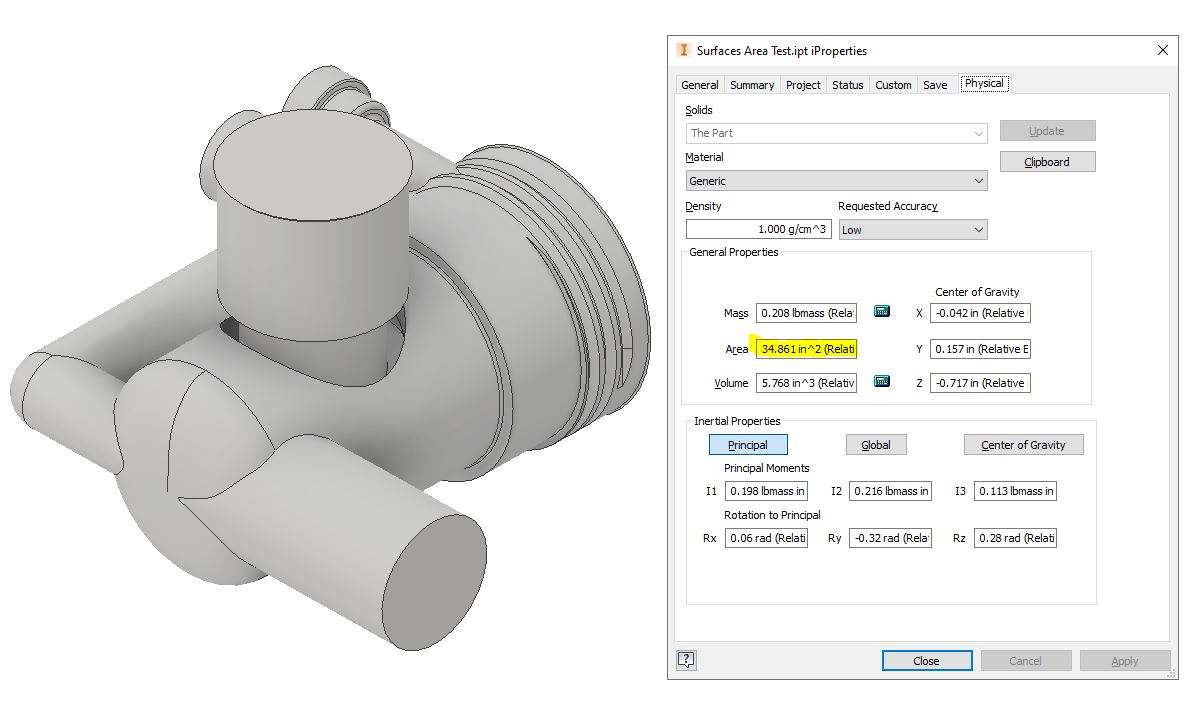Click the Apply button
The width and height of the screenshot is (1194, 712).
pyautogui.click(x=1125, y=660)
